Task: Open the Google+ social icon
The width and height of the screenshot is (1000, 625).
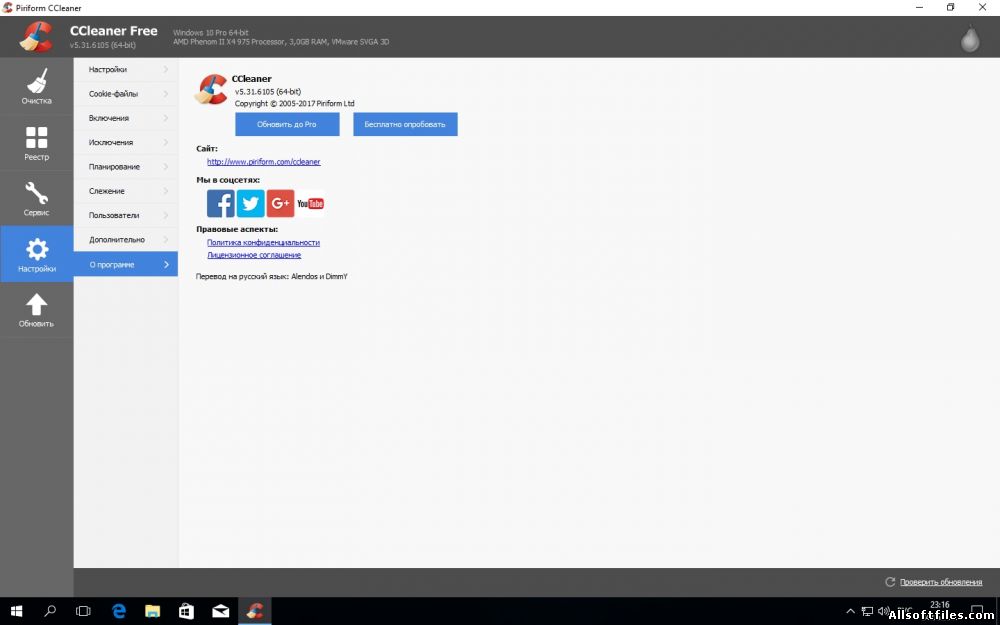Action: click(x=280, y=203)
